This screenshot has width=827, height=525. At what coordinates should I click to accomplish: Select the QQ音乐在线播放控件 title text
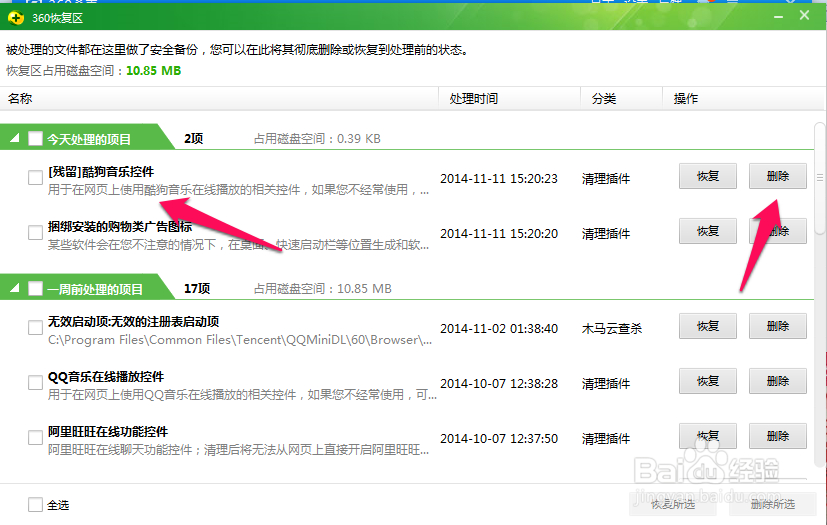[106, 377]
